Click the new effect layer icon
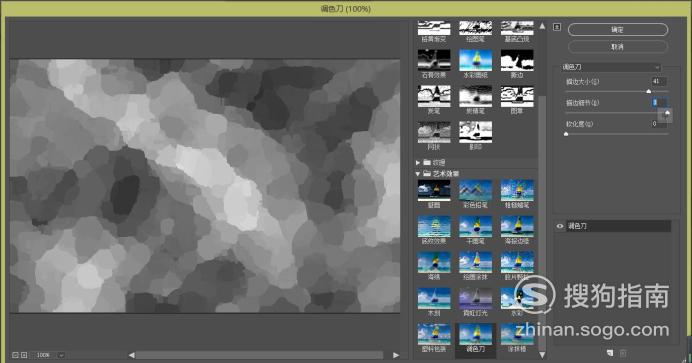The height and width of the screenshot is (363, 692). (x=610, y=353)
